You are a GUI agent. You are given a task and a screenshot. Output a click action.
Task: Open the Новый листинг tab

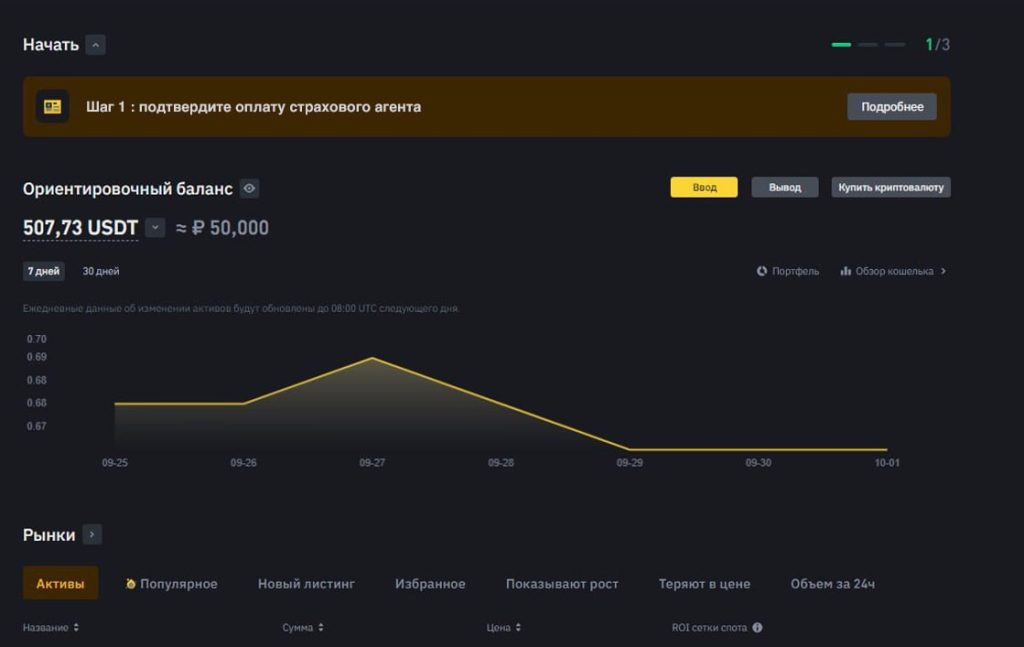pos(306,584)
